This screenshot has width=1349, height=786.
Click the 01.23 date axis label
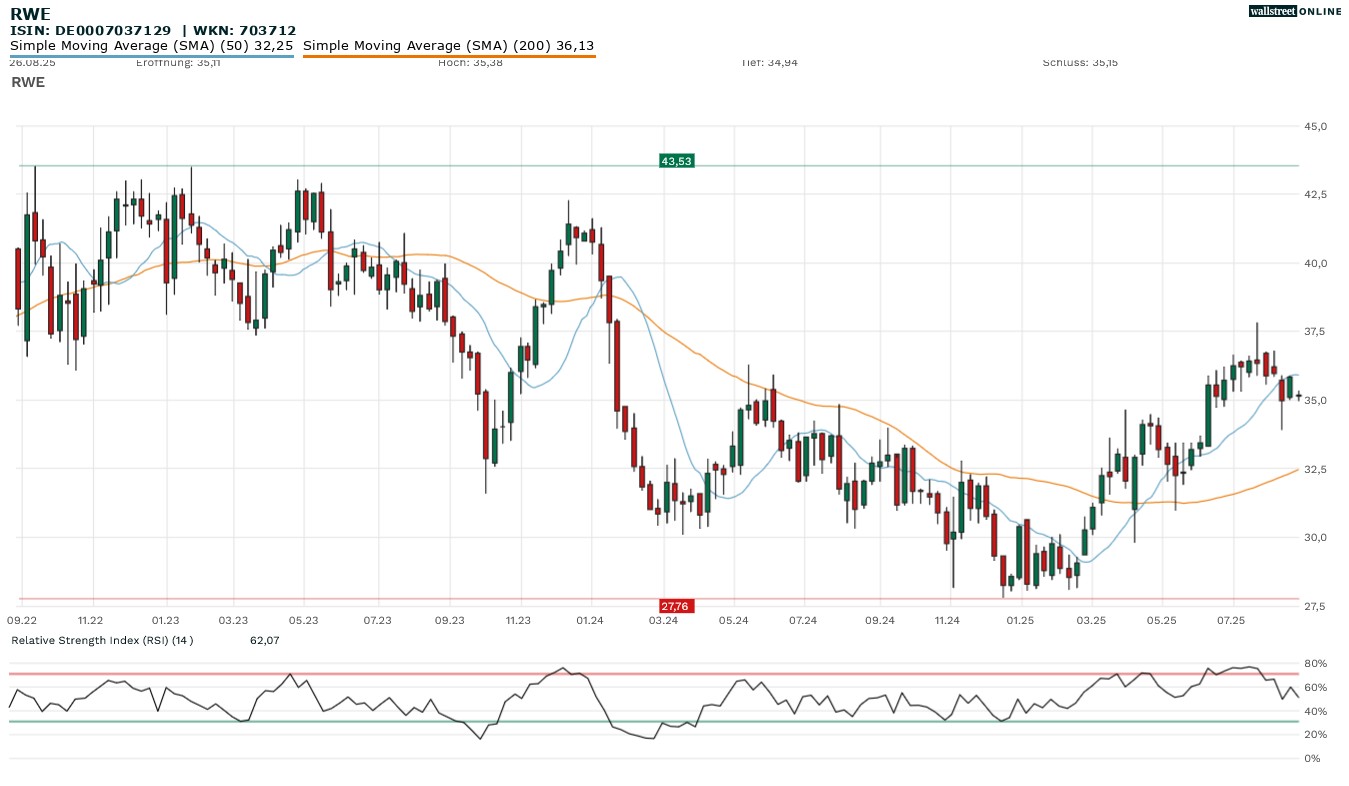pos(165,620)
